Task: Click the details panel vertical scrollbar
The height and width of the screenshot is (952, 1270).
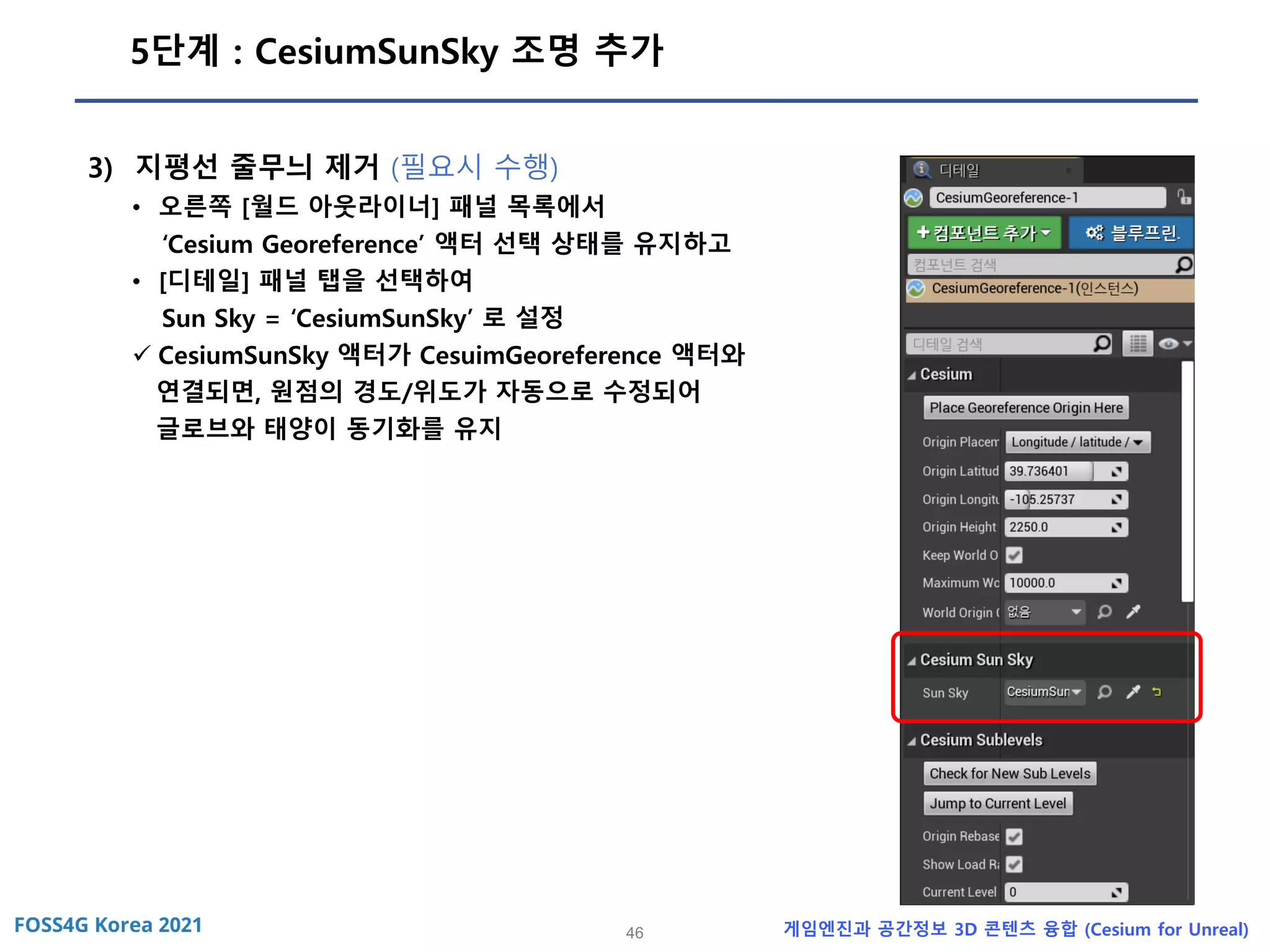Action: 1188,482
